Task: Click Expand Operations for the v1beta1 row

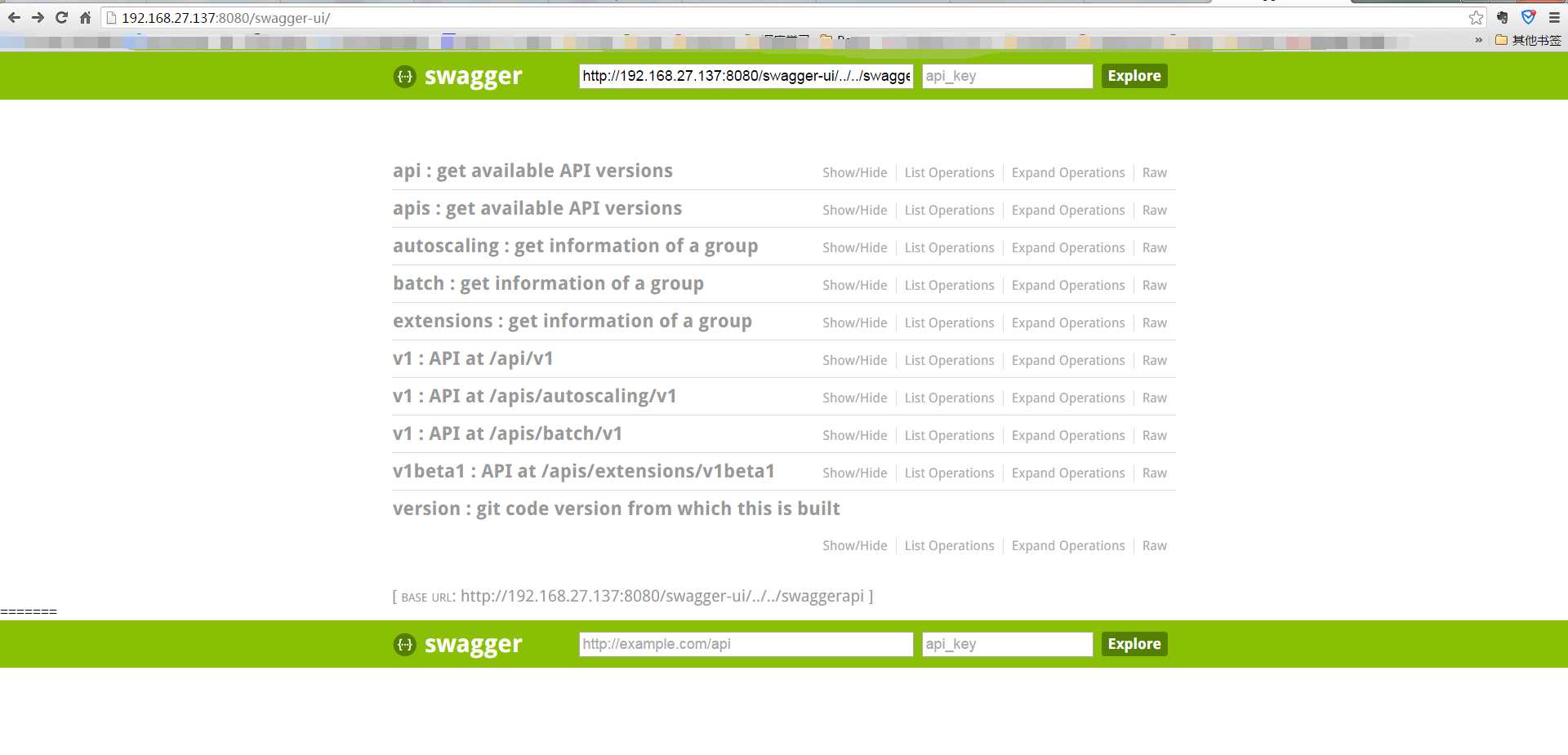Action: tap(1068, 473)
